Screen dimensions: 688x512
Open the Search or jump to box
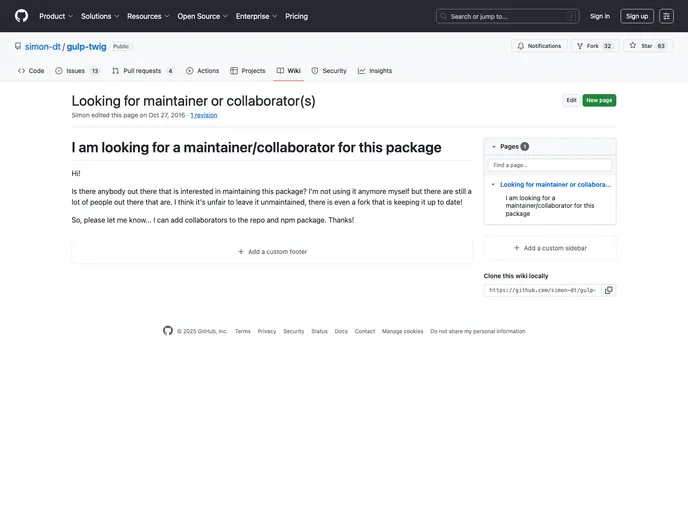[x=507, y=16]
